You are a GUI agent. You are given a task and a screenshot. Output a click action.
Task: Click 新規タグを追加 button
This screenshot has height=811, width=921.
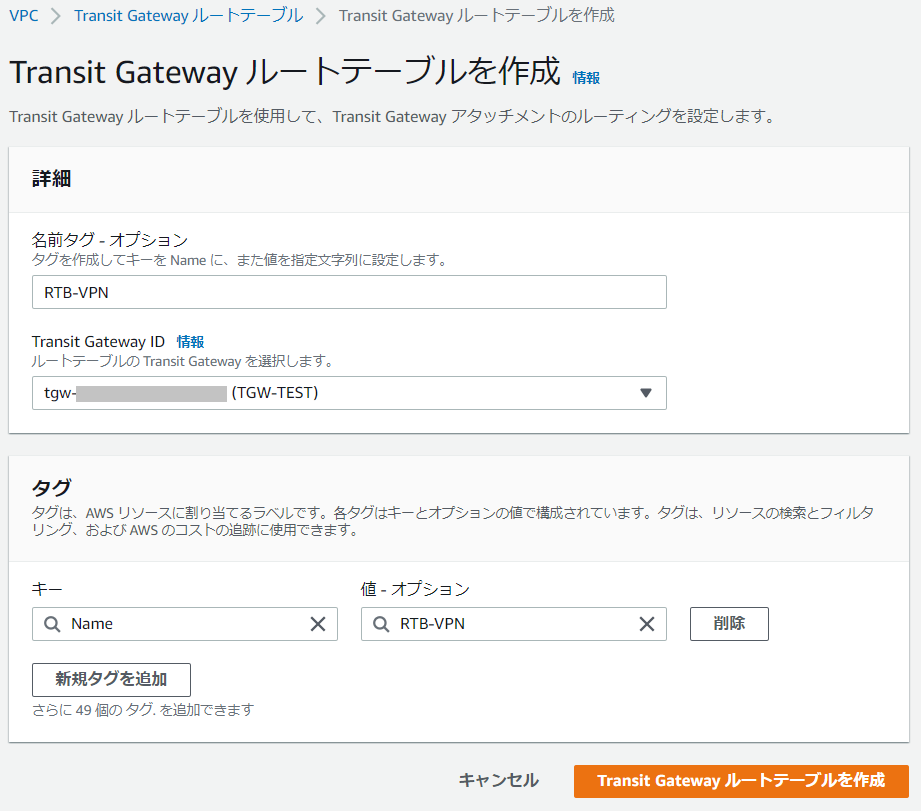pyautogui.click(x=111, y=679)
